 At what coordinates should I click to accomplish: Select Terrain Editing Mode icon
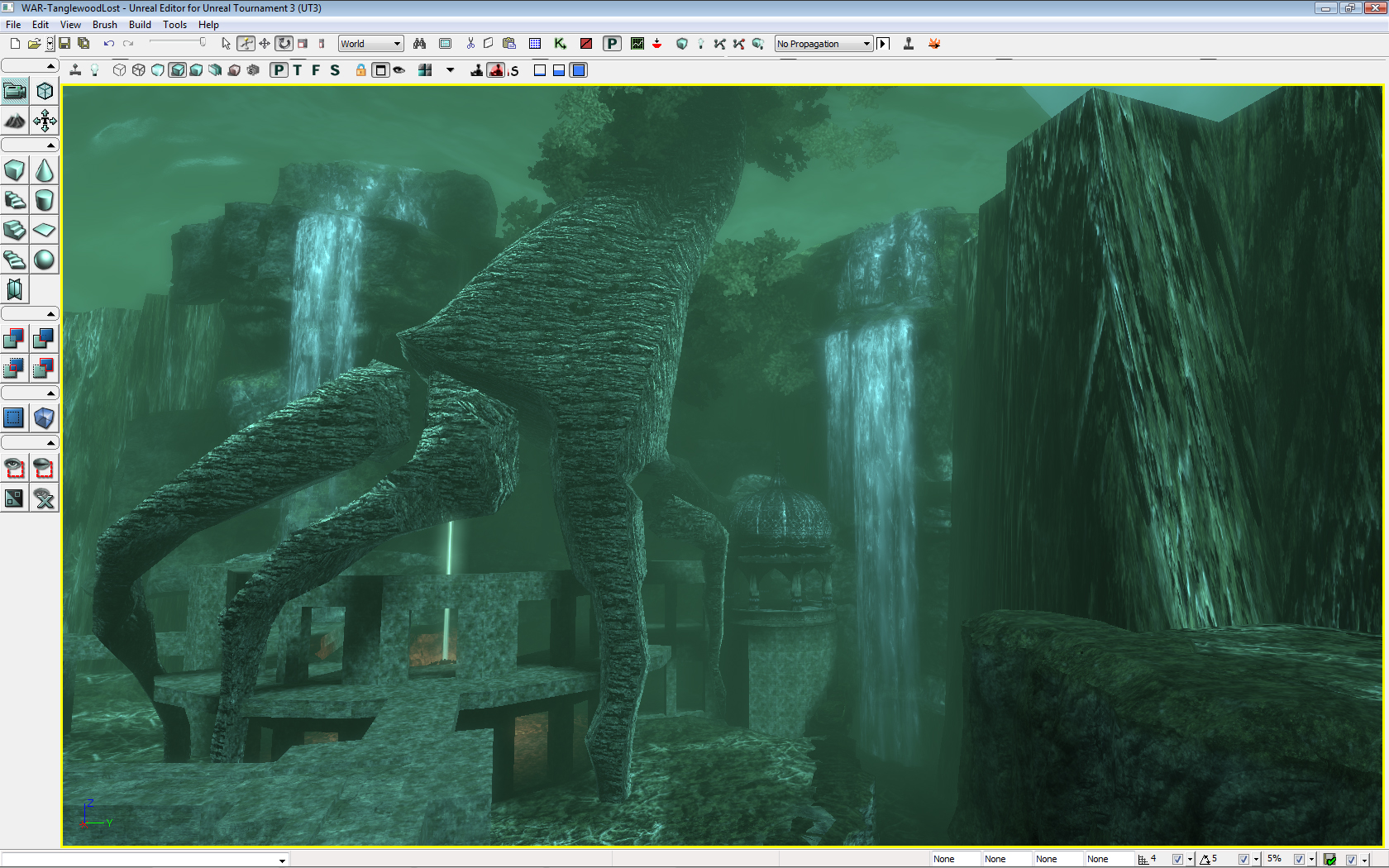(x=15, y=121)
